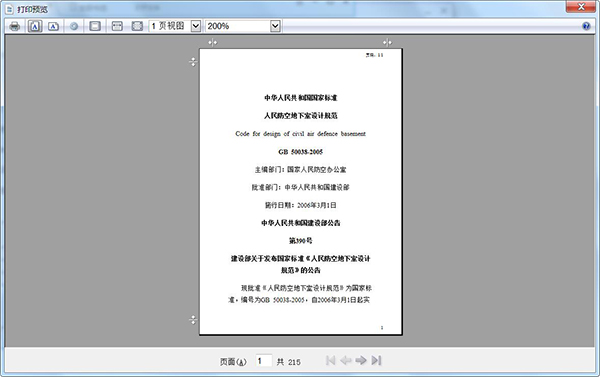Close the 打印预览 window
This screenshot has width=600, height=377.
click(x=580, y=7)
